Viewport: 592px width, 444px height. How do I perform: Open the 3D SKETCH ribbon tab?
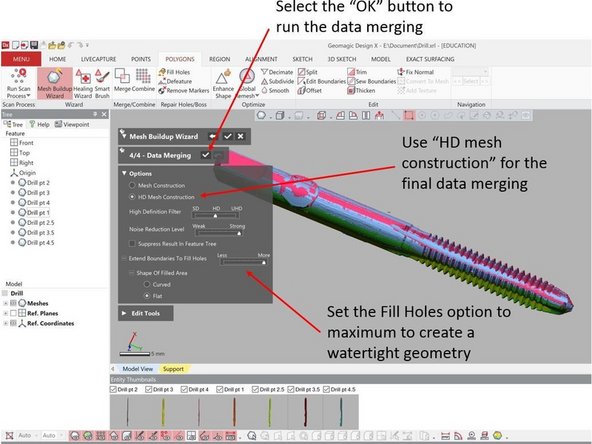[342, 59]
